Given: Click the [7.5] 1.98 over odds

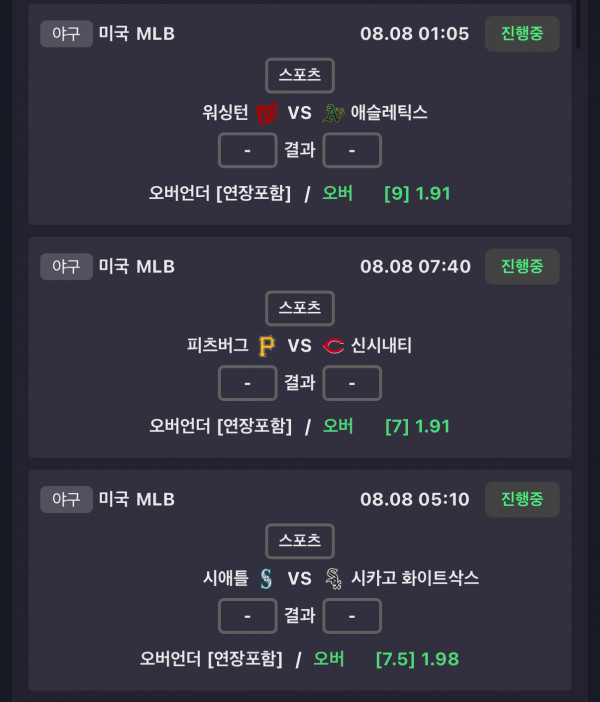Looking at the screenshot, I should pos(417,659).
